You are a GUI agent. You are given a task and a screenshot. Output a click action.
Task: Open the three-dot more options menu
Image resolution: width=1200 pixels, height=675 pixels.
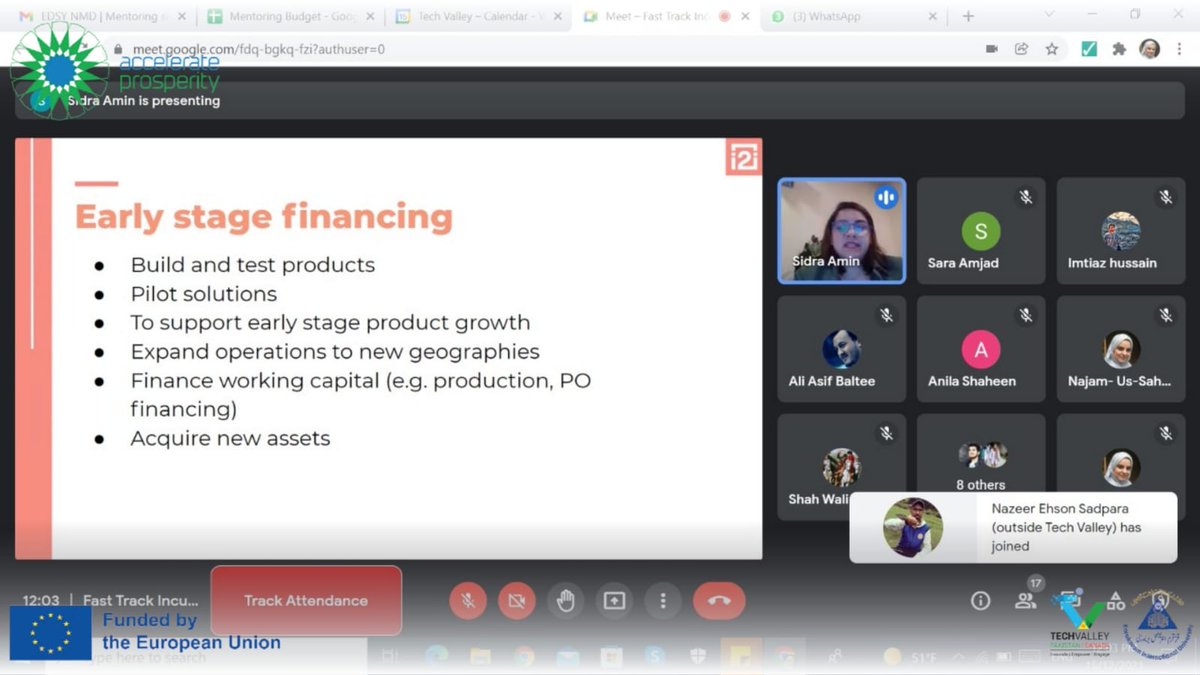click(663, 601)
